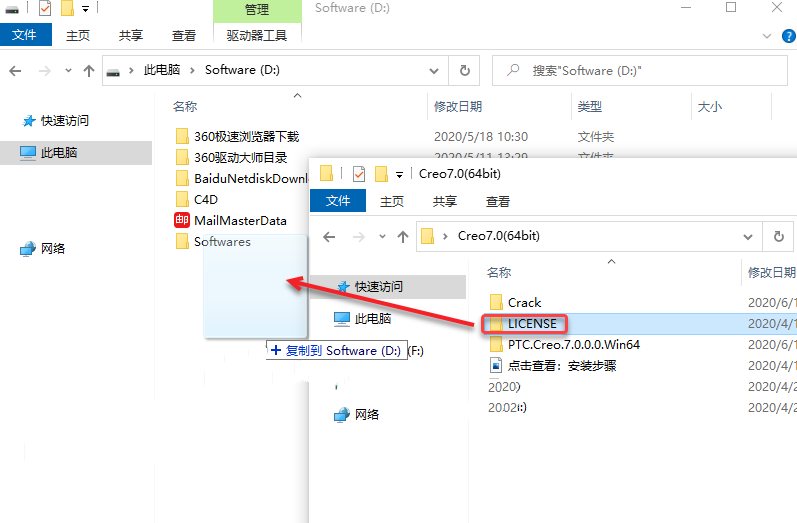
Task: Select 网络 in Creo7.0(64bit) navigation pane
Action: tap(356, 415)
